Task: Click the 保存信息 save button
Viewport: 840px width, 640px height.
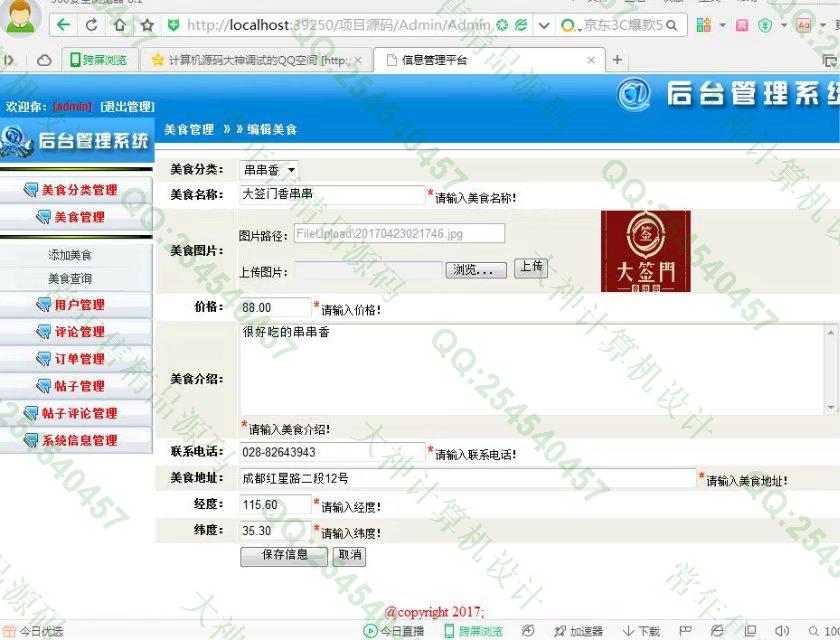Action: click(x=284, y=555)
